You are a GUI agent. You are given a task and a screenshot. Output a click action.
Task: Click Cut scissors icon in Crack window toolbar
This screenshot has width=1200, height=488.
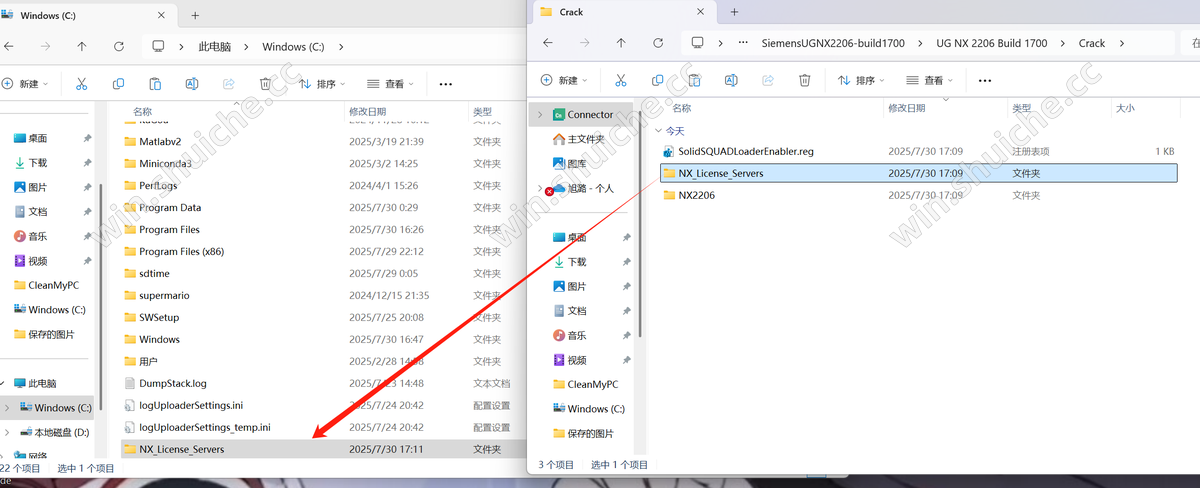click(620, 80)
